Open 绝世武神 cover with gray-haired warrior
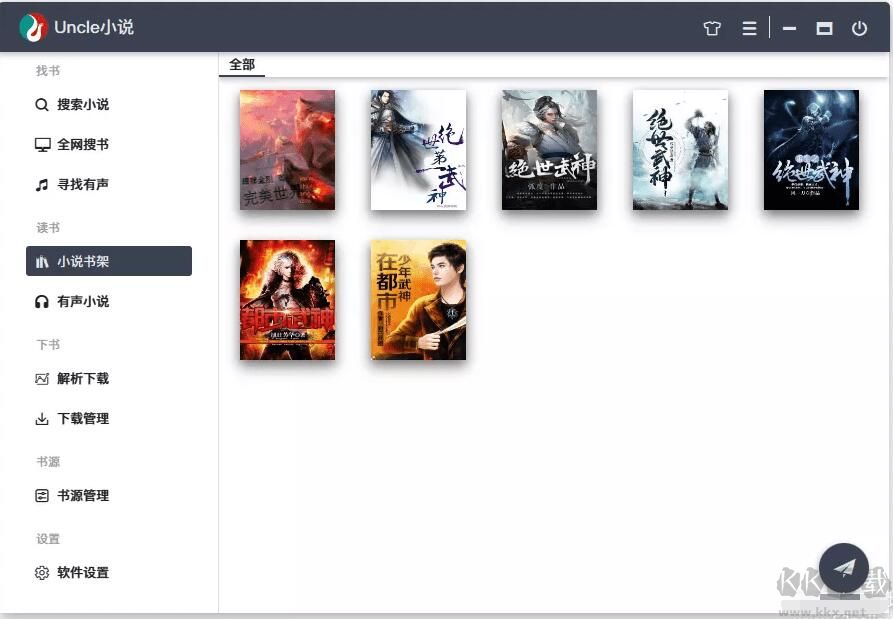This screenshot has height=619, width=893. (550, 150)
